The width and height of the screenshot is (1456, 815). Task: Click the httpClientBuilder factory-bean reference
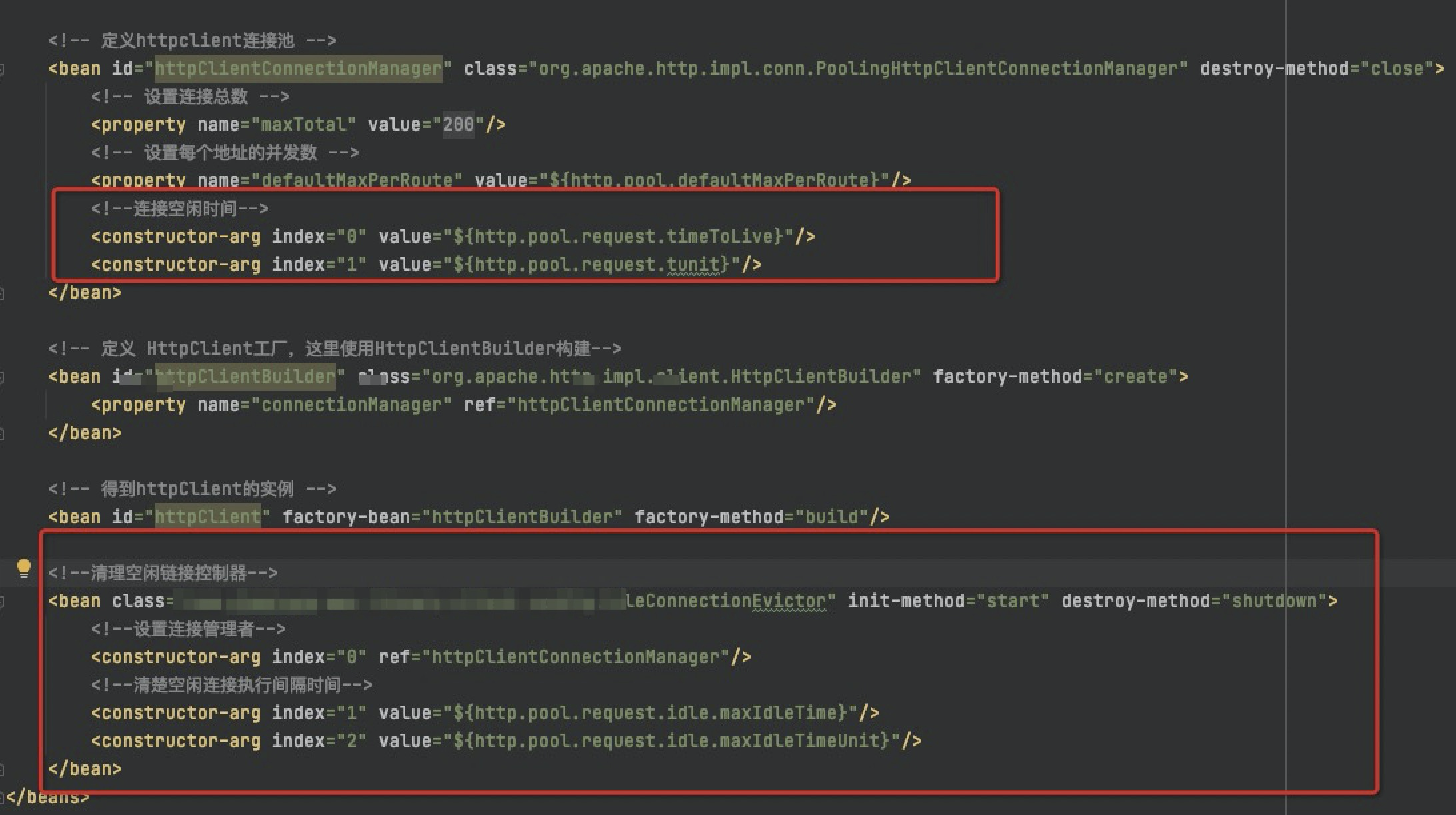(x=522, y=517)
